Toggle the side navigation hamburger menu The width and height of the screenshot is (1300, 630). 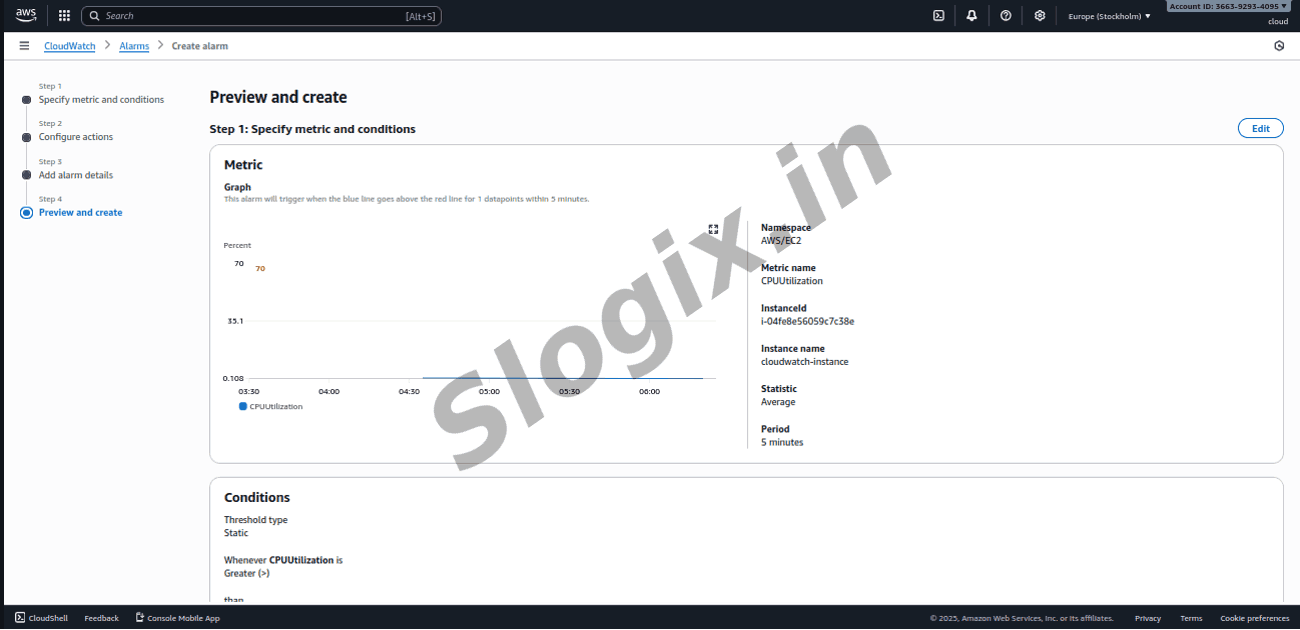pos(24,46)
